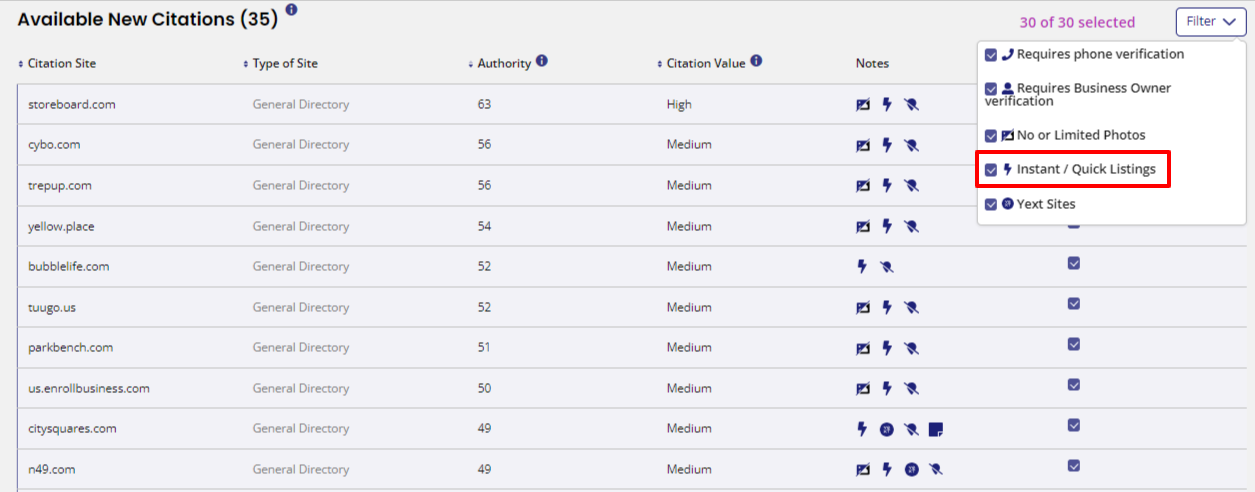Uncheck No or Limited Photos filter
Image resolution: width=1255 pixels, height=492 pixels.
point(991,135)
